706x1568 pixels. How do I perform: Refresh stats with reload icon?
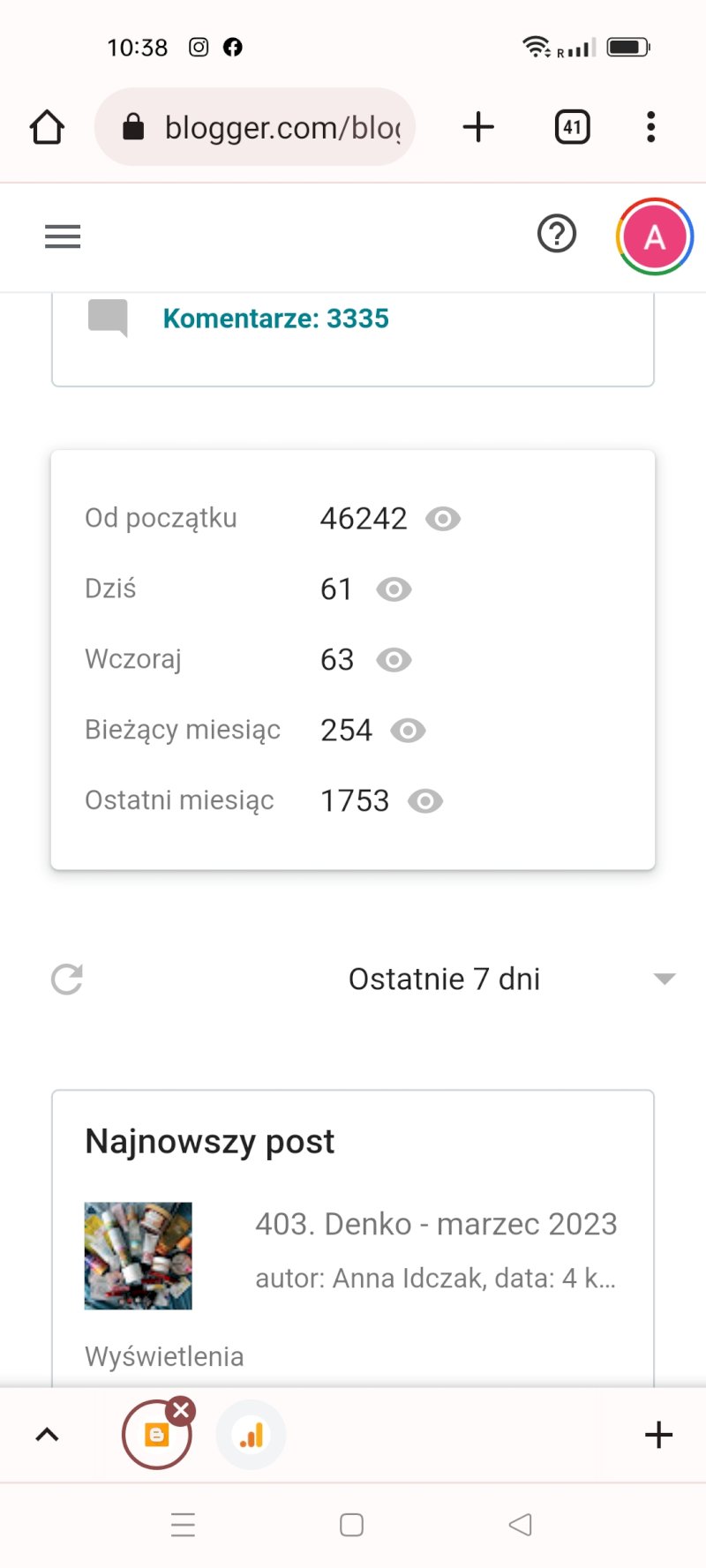pyautogui.click(x=67, y=979)
